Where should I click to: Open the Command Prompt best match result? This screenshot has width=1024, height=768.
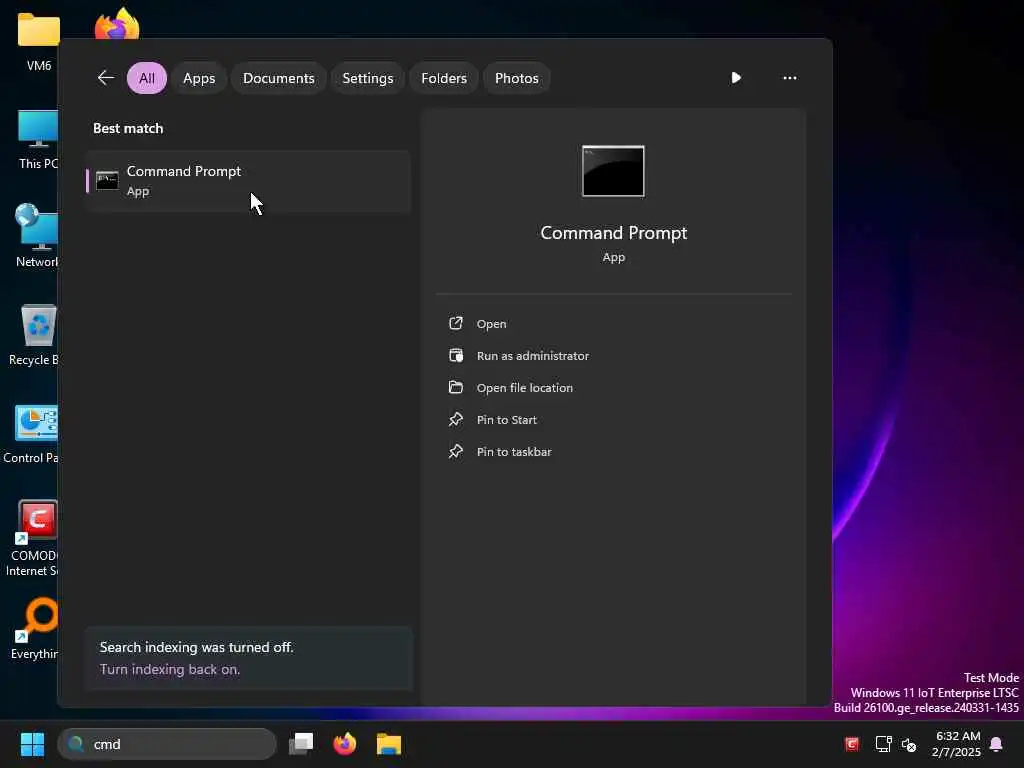pos(248,181)
